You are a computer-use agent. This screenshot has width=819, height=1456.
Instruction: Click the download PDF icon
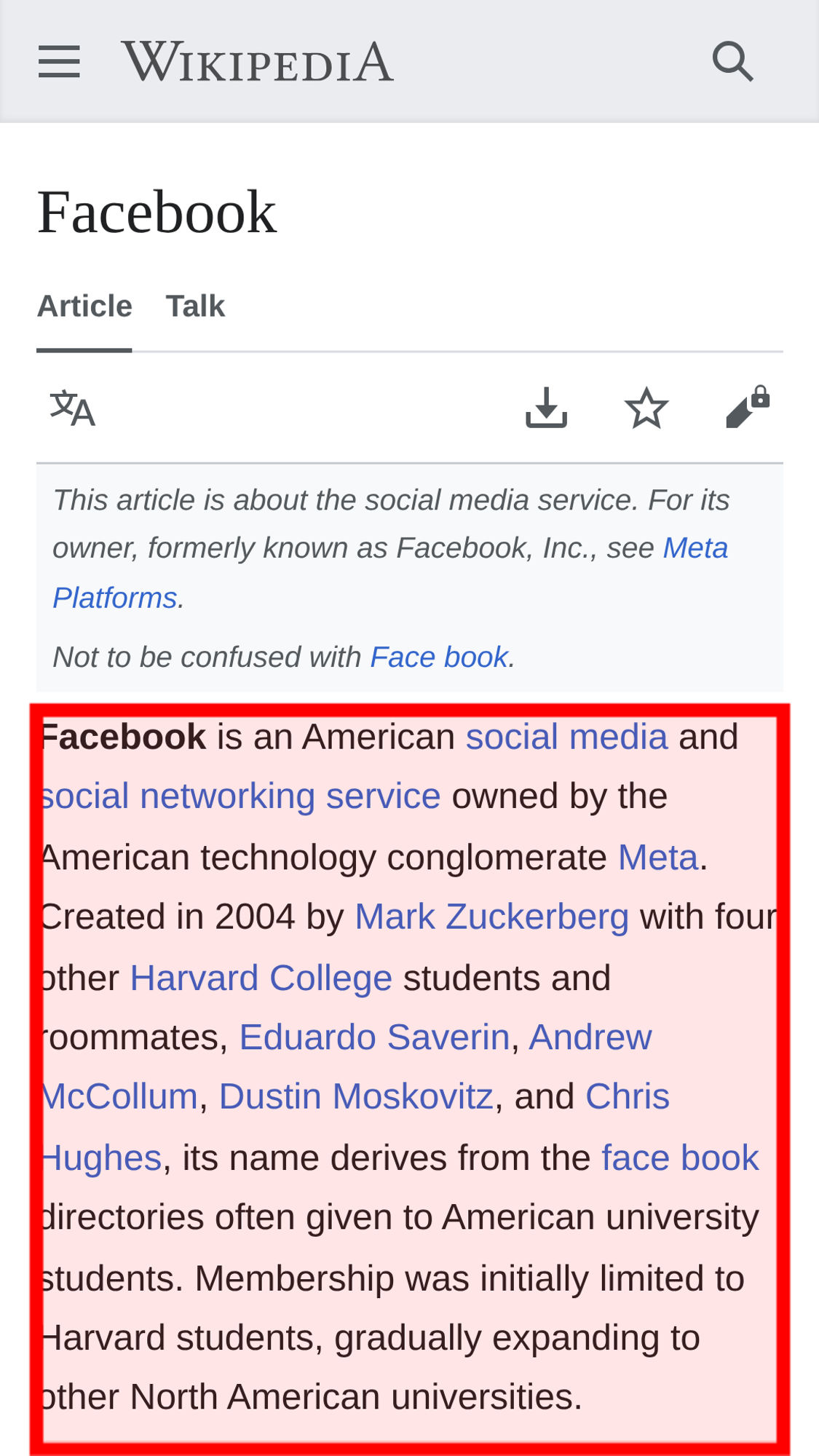pyautogui.click(x=546, y=408)
